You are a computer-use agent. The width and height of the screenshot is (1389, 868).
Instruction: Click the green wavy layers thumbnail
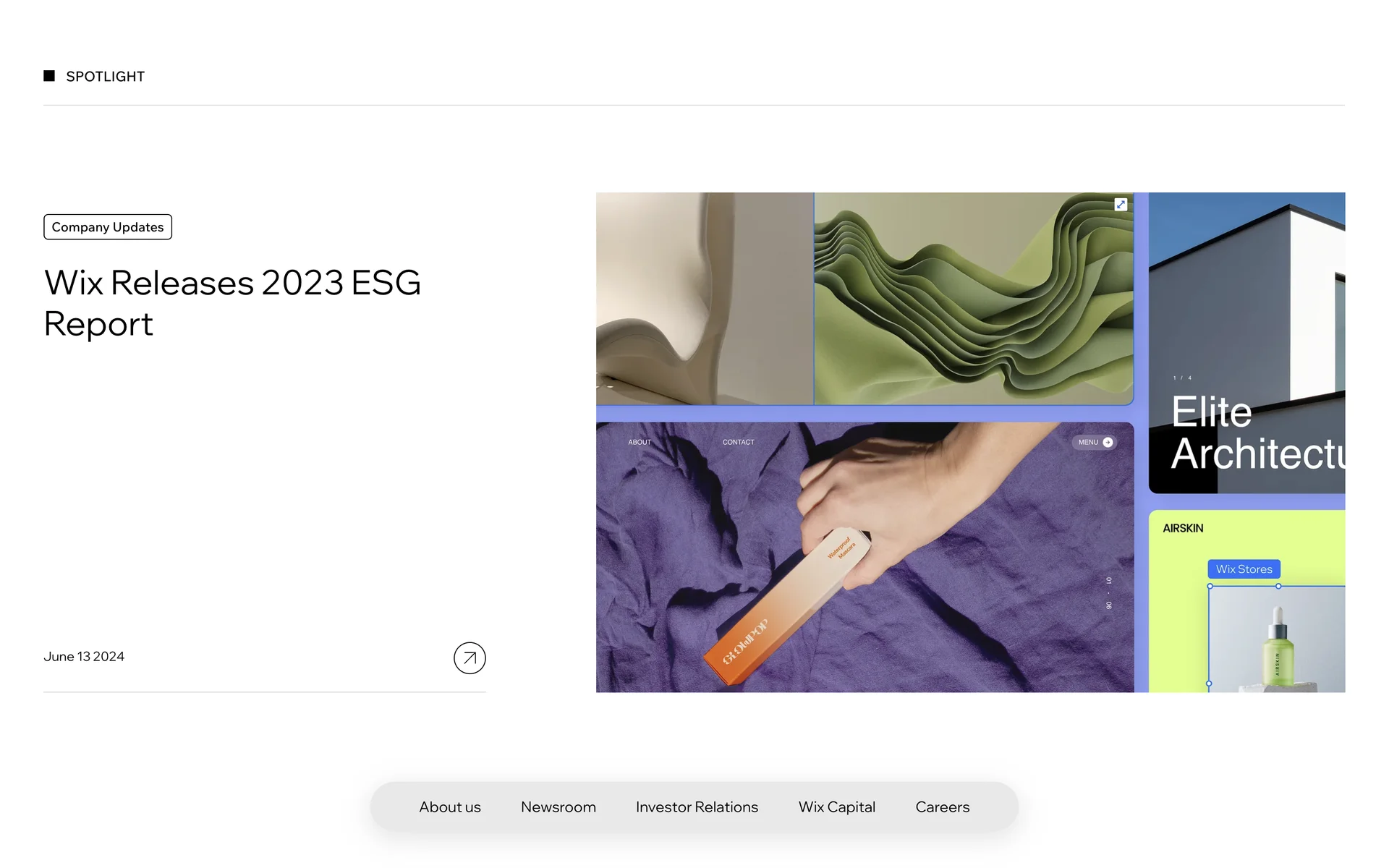tap(974, 298)
